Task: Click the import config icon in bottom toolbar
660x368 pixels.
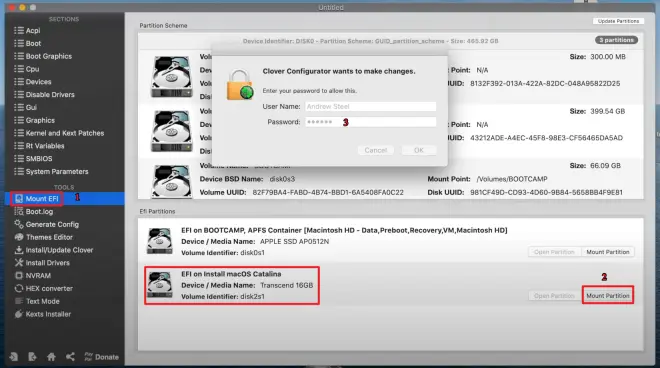Action: tap(13, 357)
